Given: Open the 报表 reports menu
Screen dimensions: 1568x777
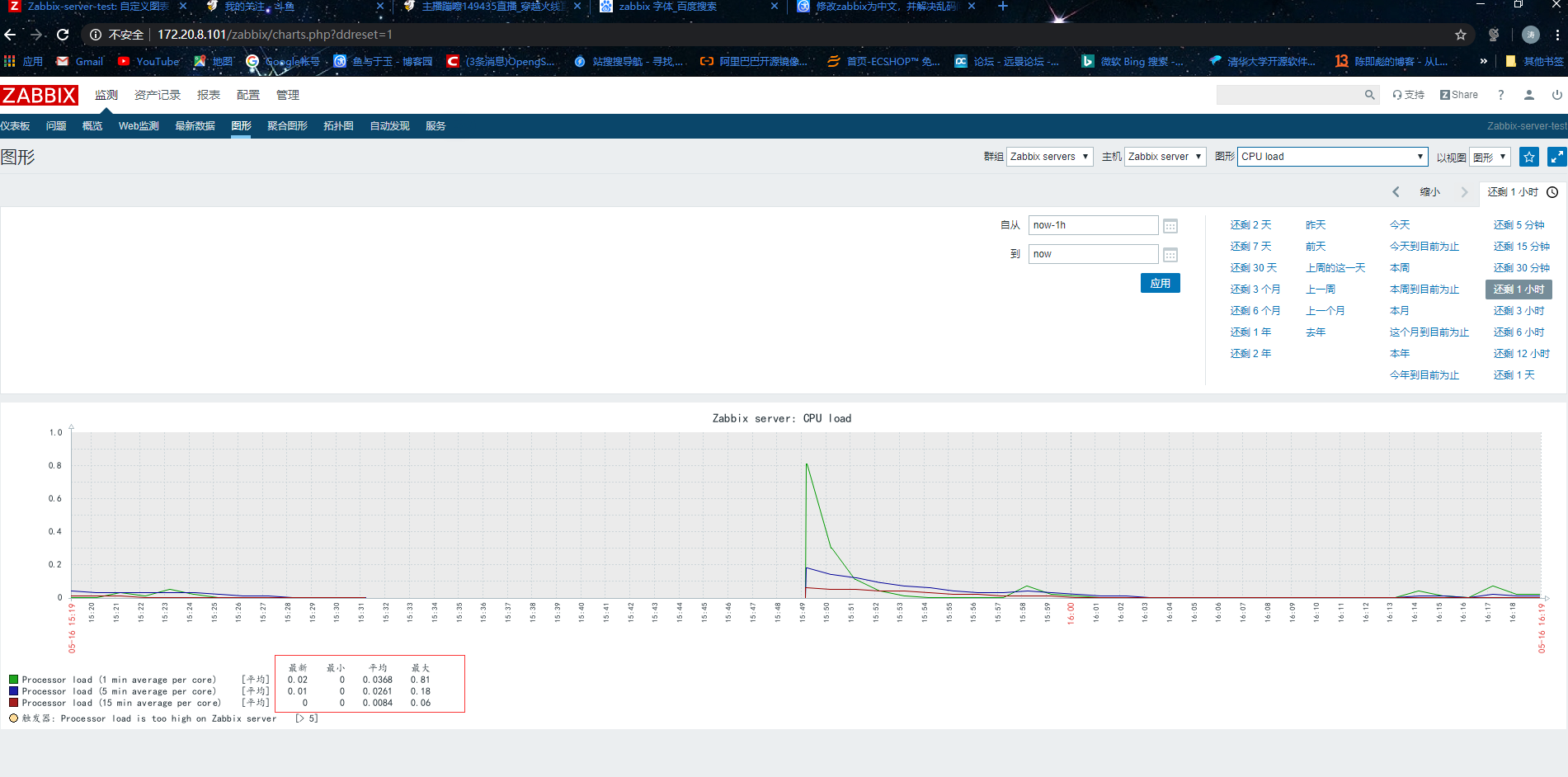Looking at the screenshot, I should pos(209,95).
